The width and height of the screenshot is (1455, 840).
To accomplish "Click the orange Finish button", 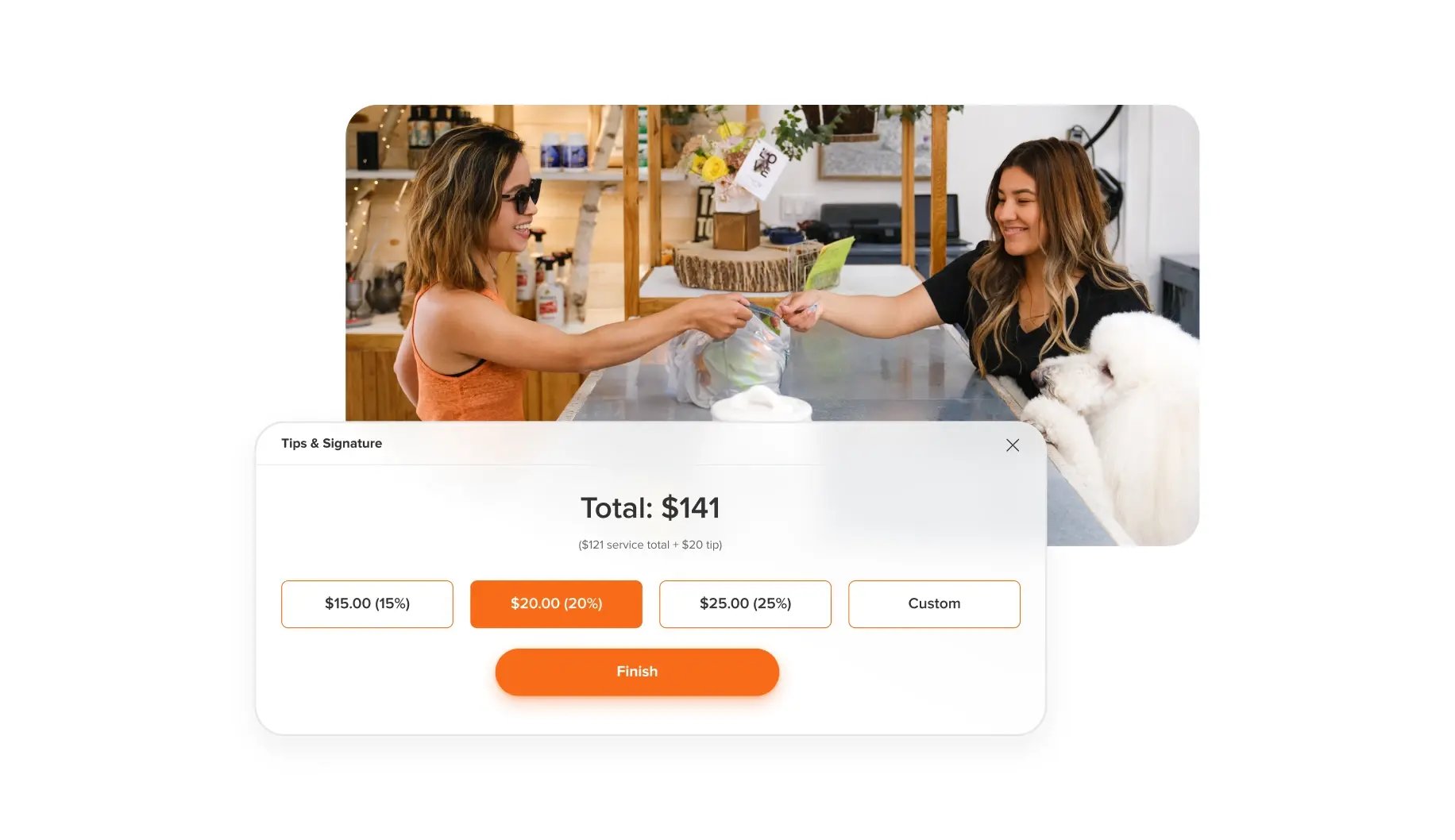I will 637,672.
